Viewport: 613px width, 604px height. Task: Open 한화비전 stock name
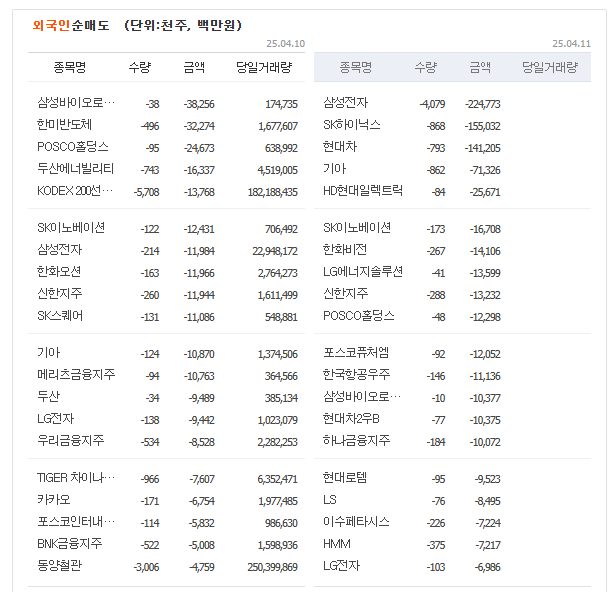pyautogui.click(x=345, y=249)
